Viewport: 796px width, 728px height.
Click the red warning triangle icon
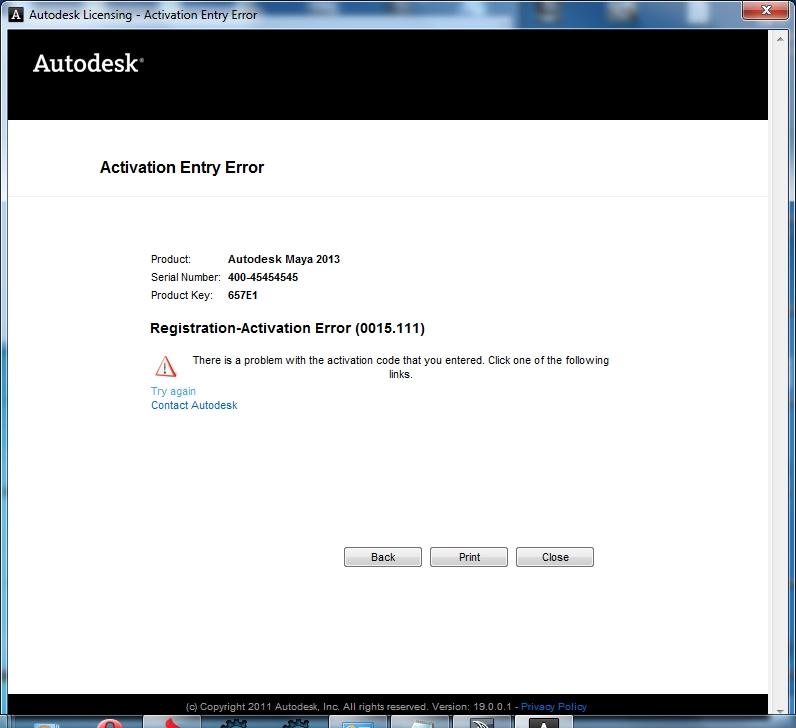coord(165,367)
